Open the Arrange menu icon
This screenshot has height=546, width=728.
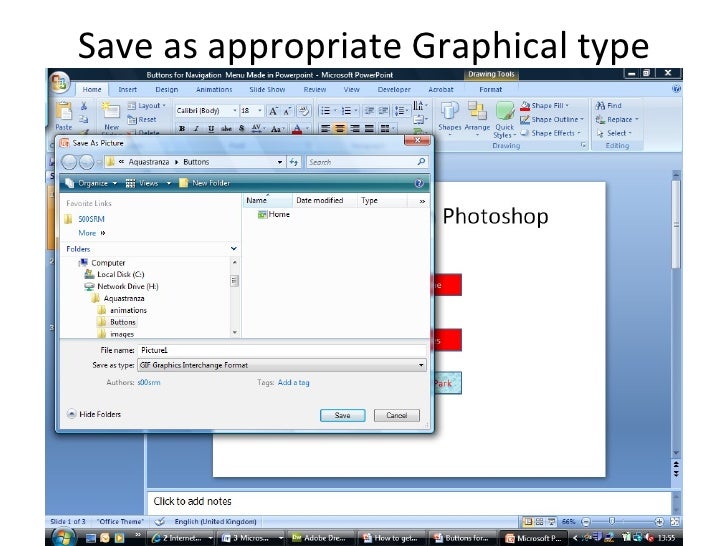477,117
